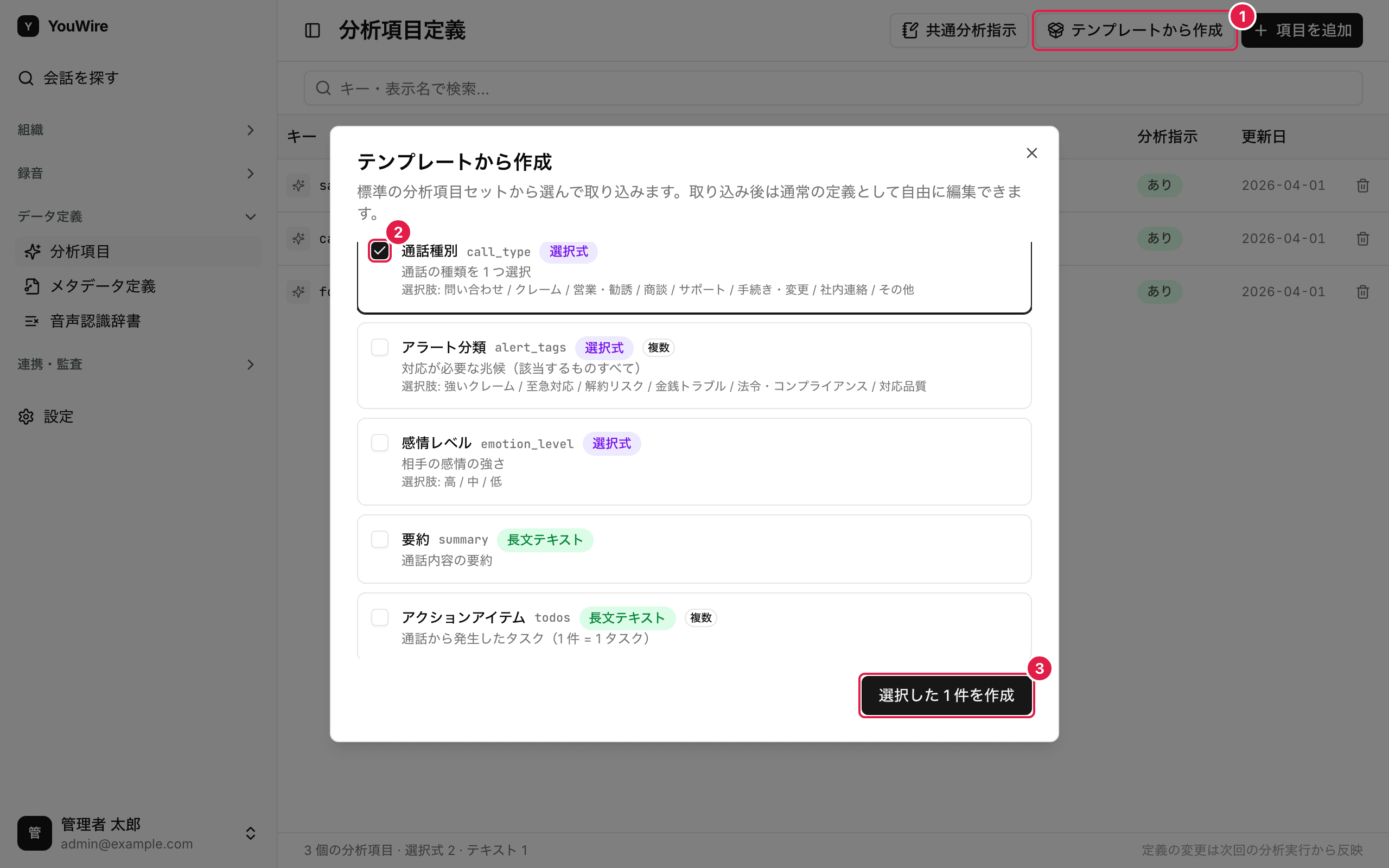Open the メタデータ定義 sidebar item
The height and width of the screenshot is (868, 1389).
point(138,286)
